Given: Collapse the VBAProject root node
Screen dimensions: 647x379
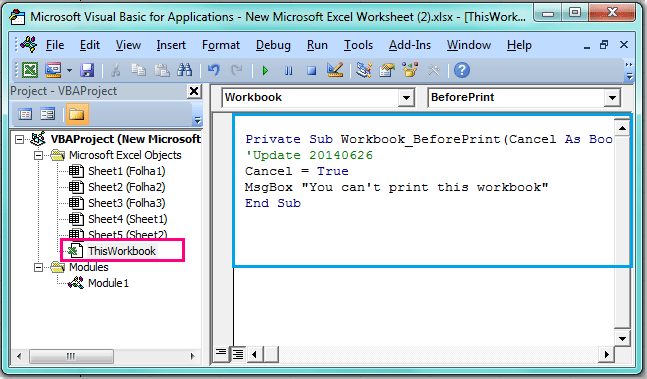Looking at the screenshot, I should pos(19,139).
